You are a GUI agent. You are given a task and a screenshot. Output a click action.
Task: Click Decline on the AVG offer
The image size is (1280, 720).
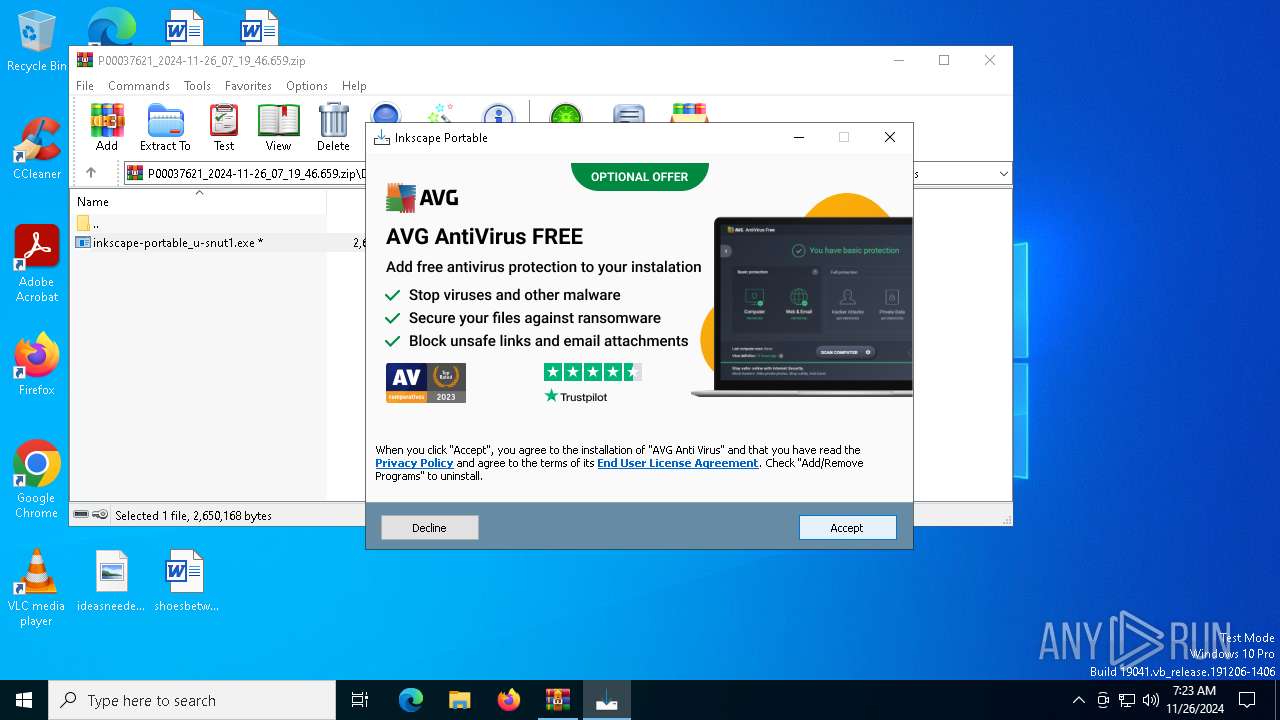pyautogui.click(x=429, y=527)
